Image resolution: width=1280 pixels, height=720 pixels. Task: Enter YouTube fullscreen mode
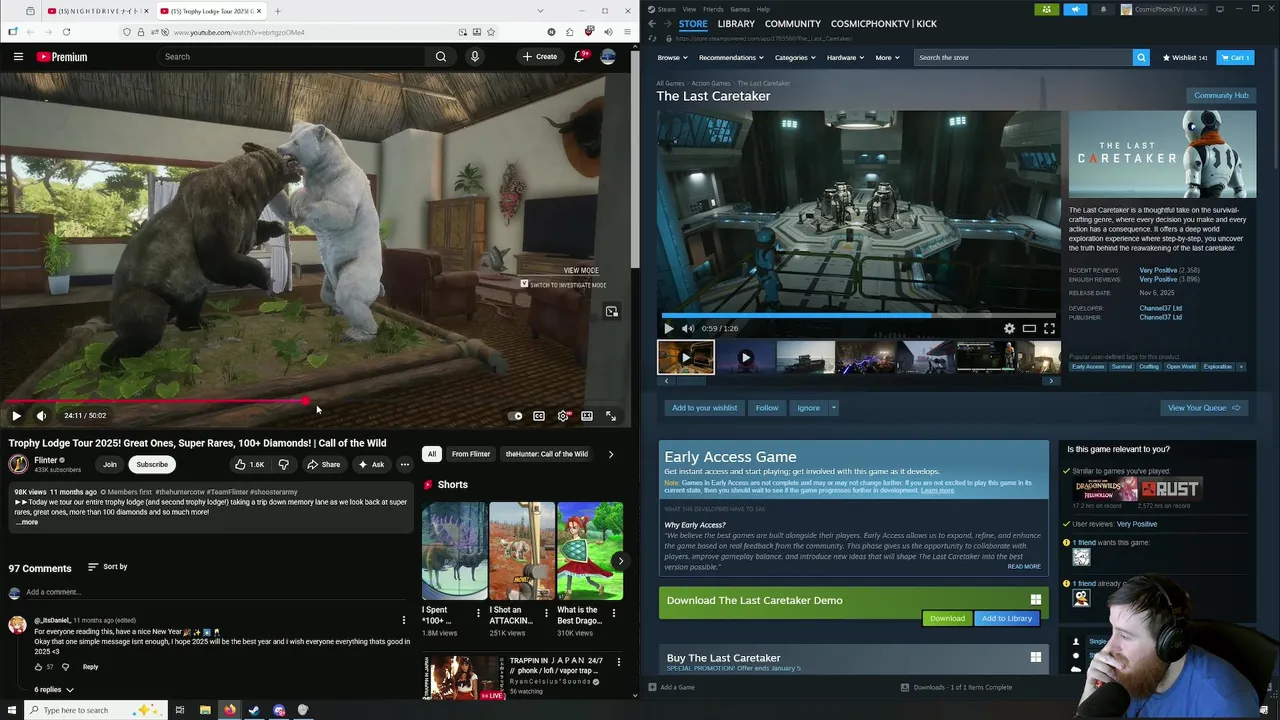coord(611,416)
